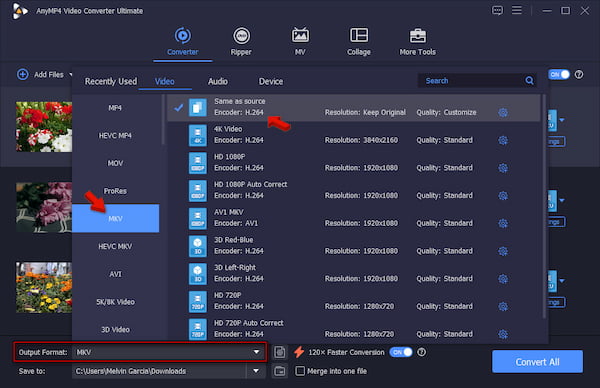
Task: Open settings gear for HD 1080P Auto Correct
Action: 503,196
